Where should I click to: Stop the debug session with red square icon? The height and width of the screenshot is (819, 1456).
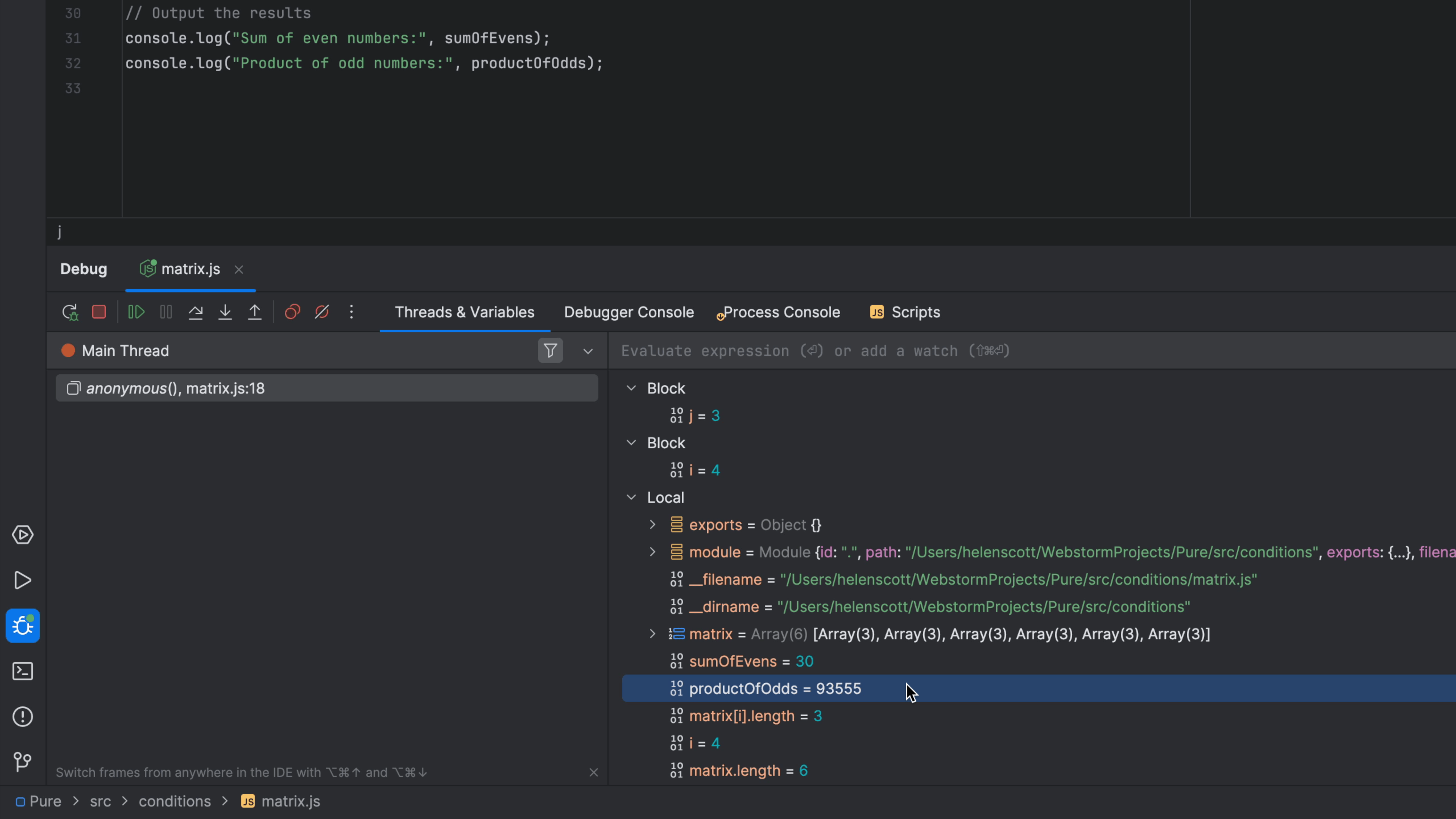tap(99, 311)
